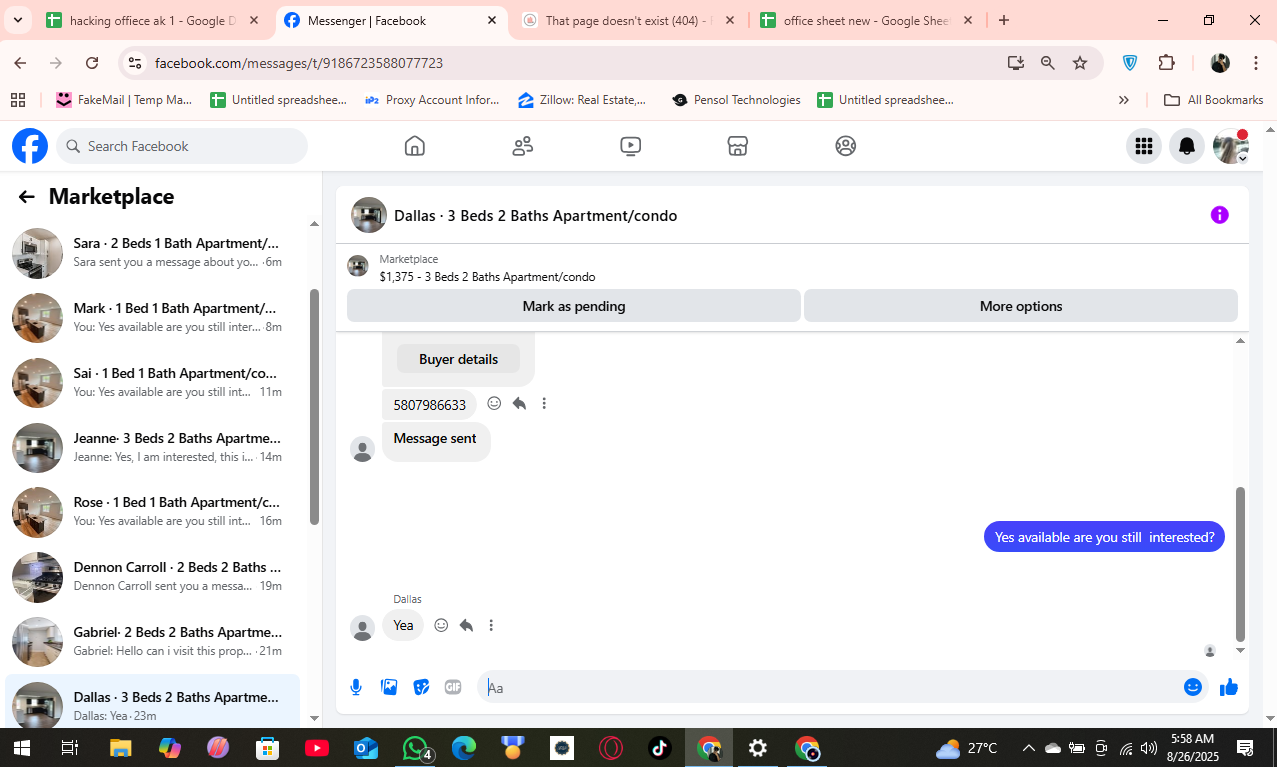Reload the page
Viewport: 1277px width, 767px height.
[92, 63]
